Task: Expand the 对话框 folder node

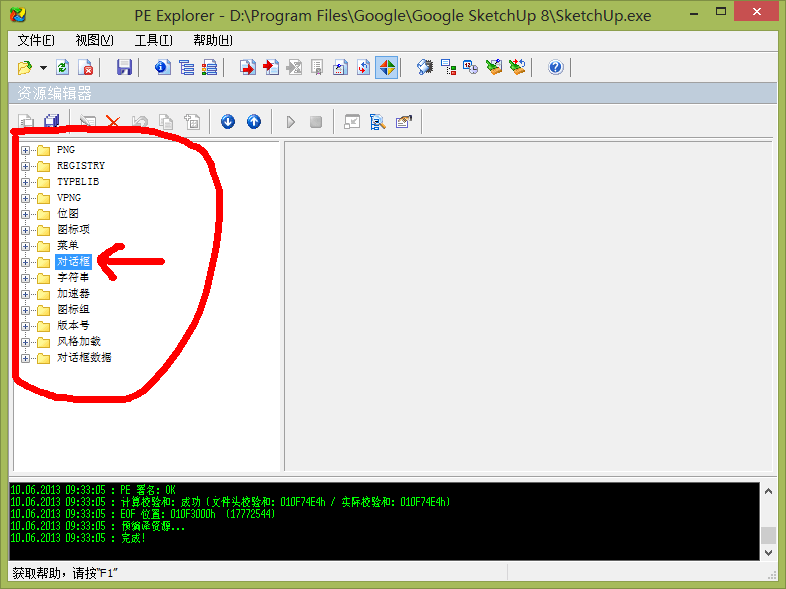Action: pyautogui.click(x=25, y=262)
